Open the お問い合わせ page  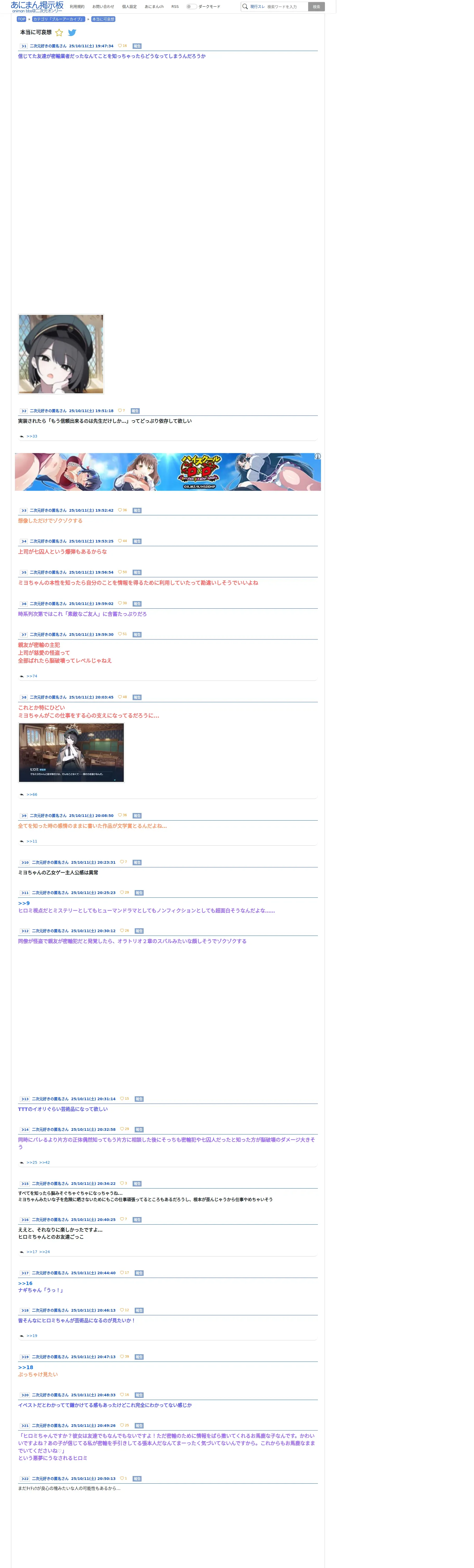pos(103,7)
